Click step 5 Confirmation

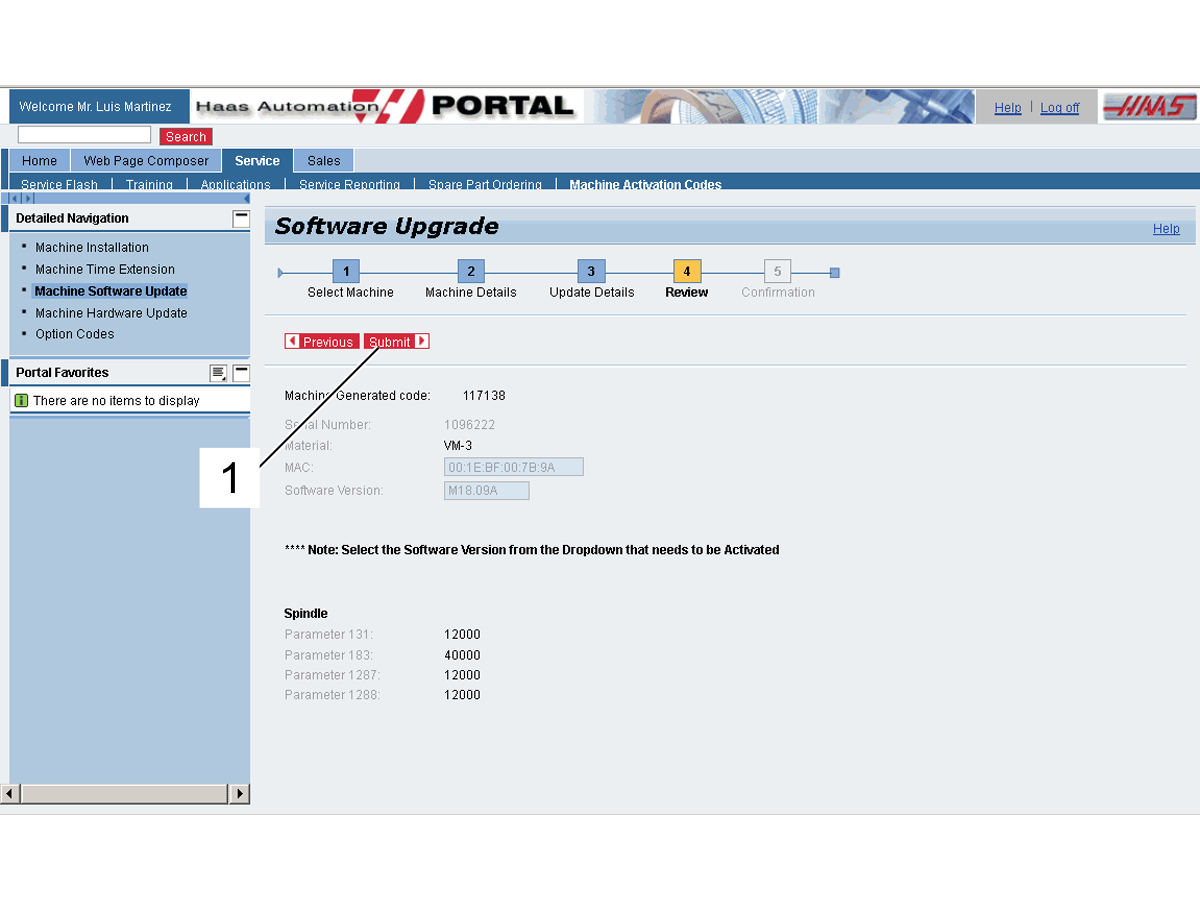click(778, 272)
